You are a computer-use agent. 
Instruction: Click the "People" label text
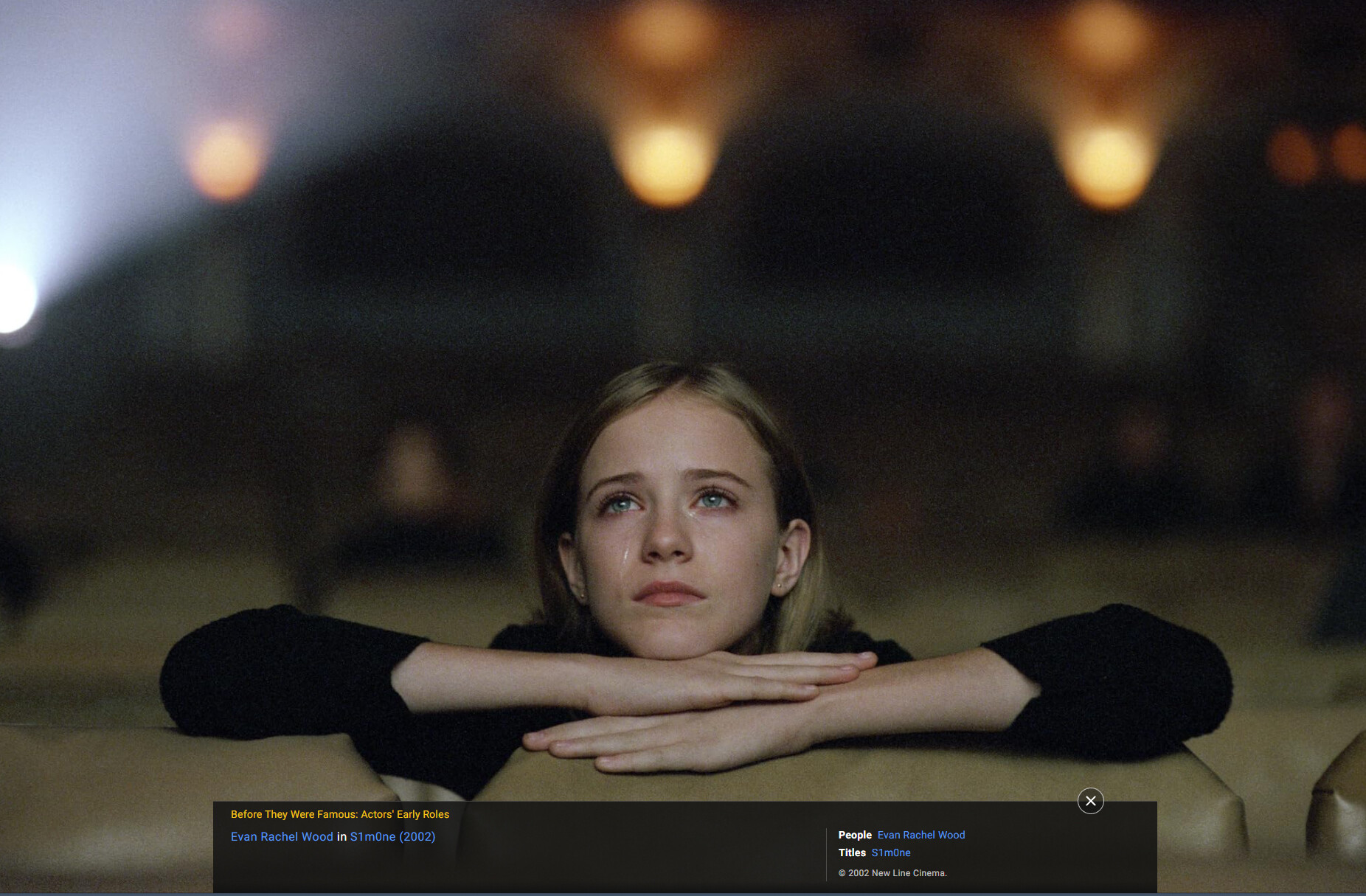pos(855,835)
